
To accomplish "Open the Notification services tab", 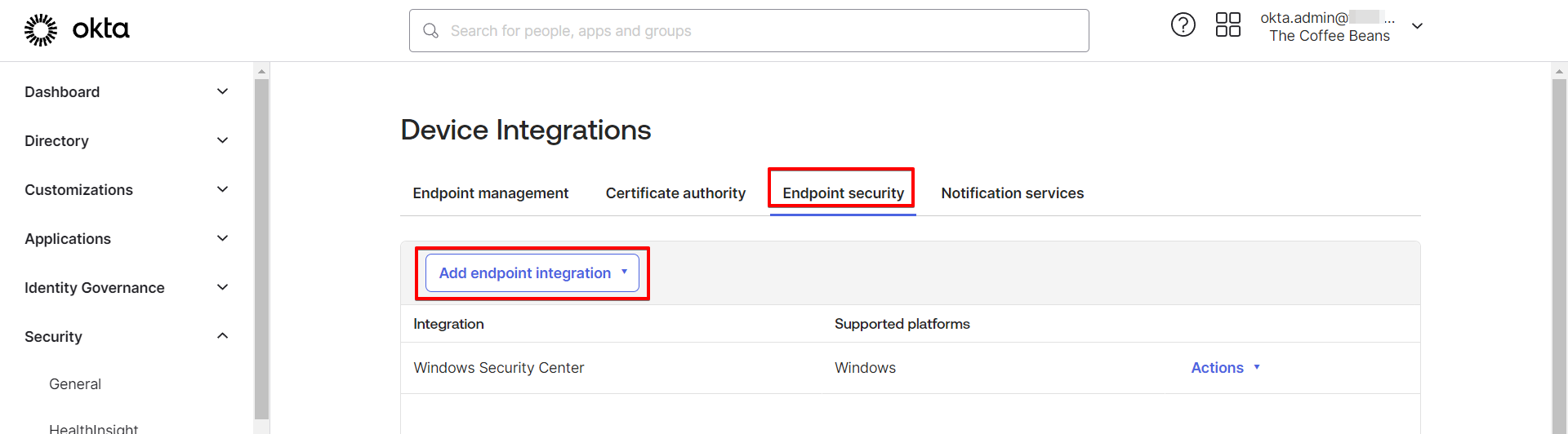I will [1012, 193].
